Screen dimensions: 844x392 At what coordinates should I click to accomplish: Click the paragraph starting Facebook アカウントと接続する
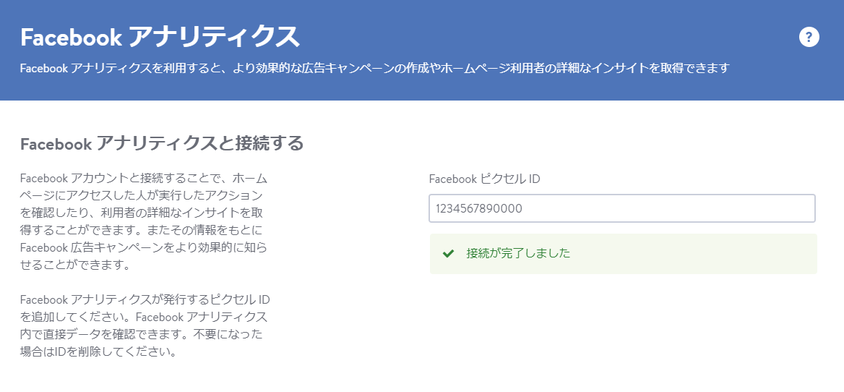coord(143,222)
